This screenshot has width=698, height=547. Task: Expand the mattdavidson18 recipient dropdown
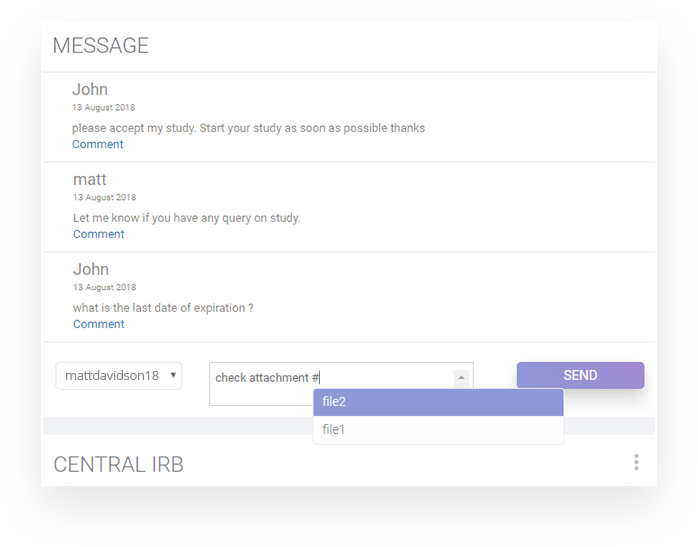119,376
